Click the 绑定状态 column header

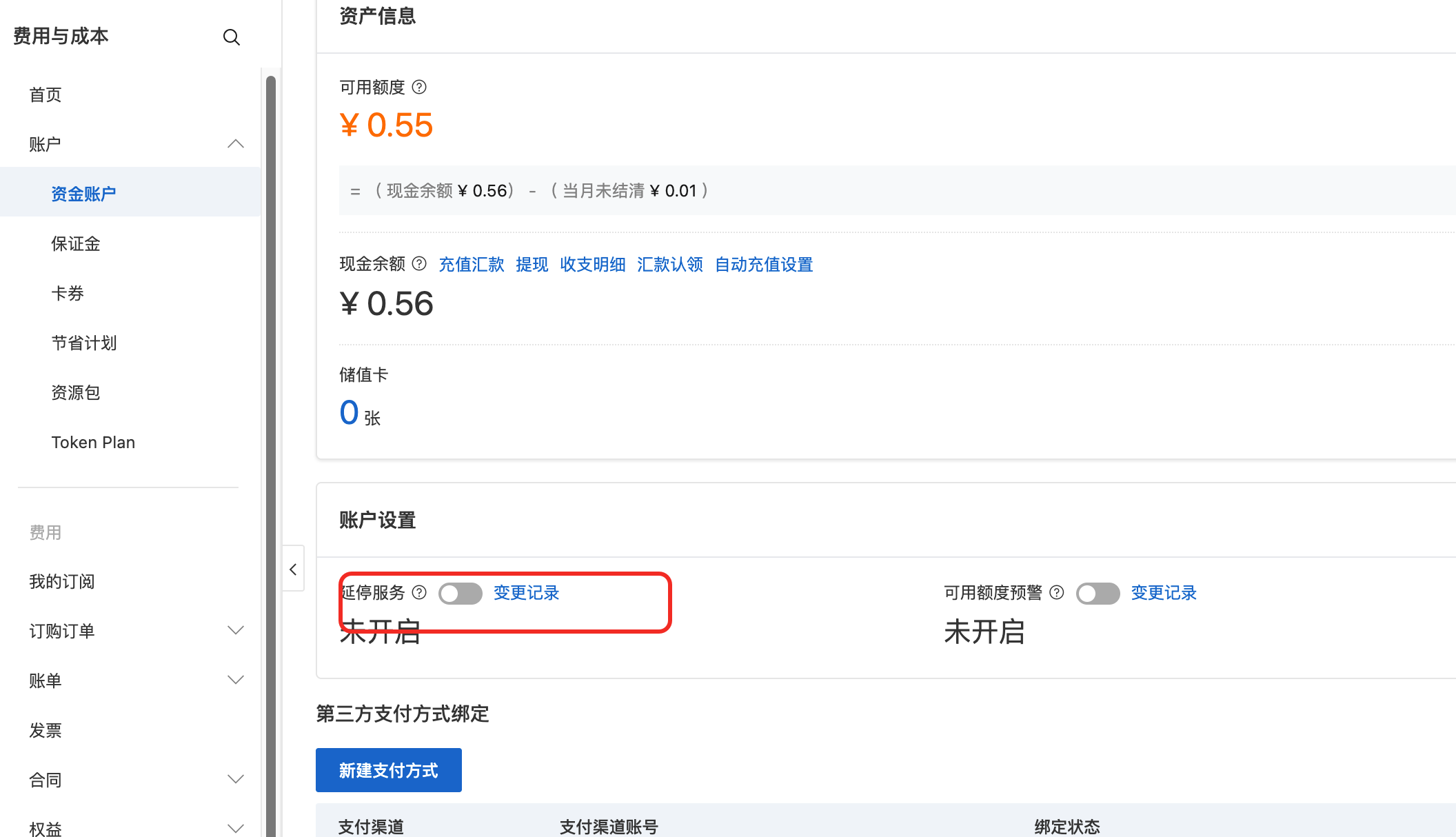(1067, 827)
